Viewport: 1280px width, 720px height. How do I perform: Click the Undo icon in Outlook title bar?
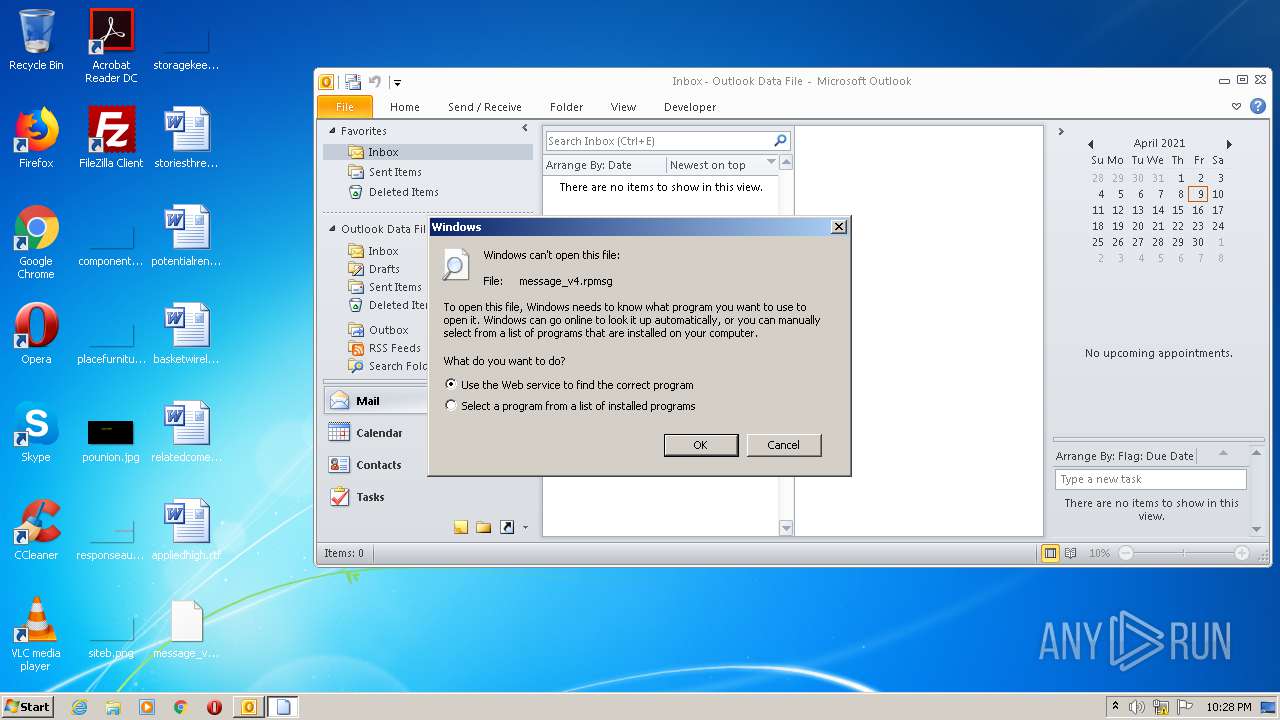(x=375, y=82)
